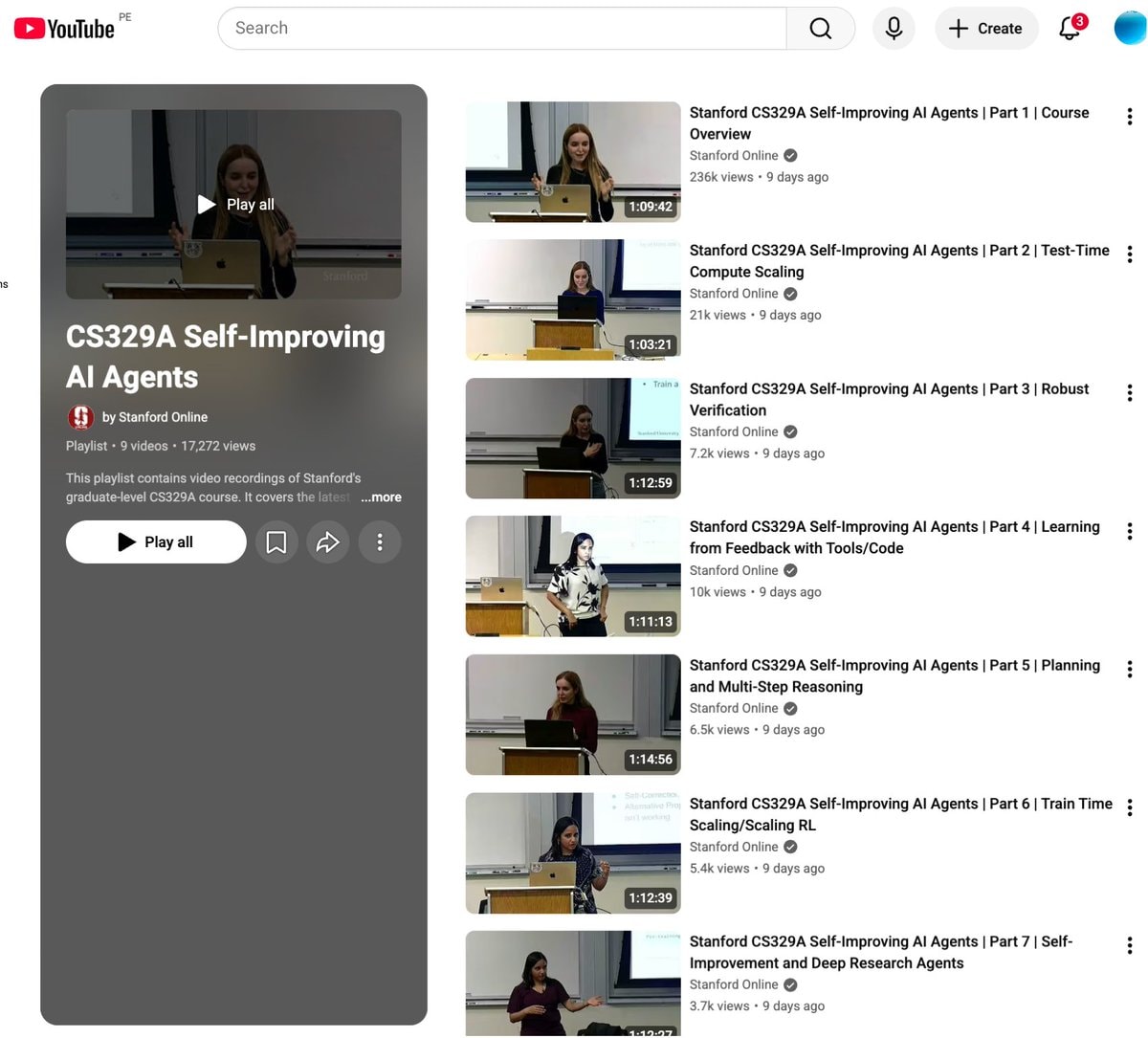
Task: Open options menu for Part 3 video
Action: tap(1130, 393)
